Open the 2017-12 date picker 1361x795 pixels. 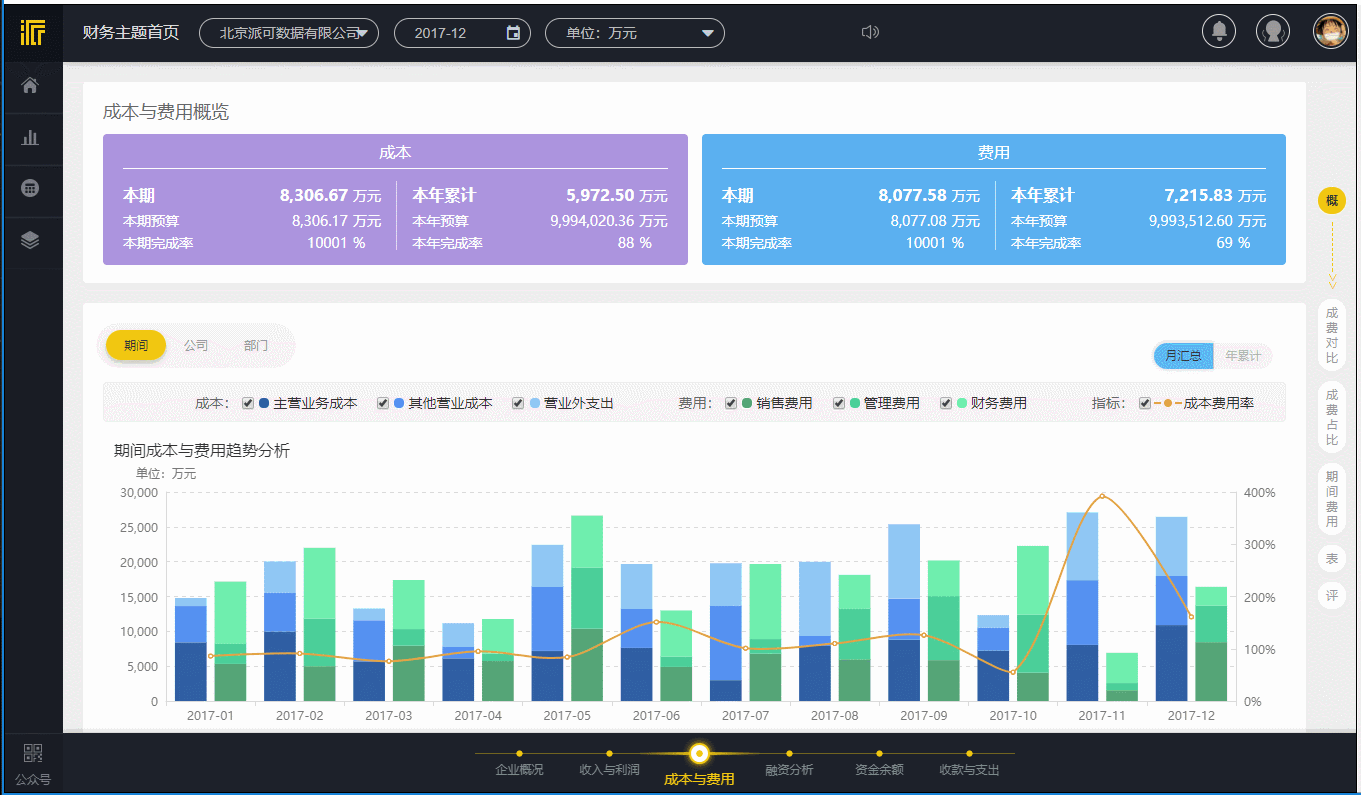click(462, 32)
